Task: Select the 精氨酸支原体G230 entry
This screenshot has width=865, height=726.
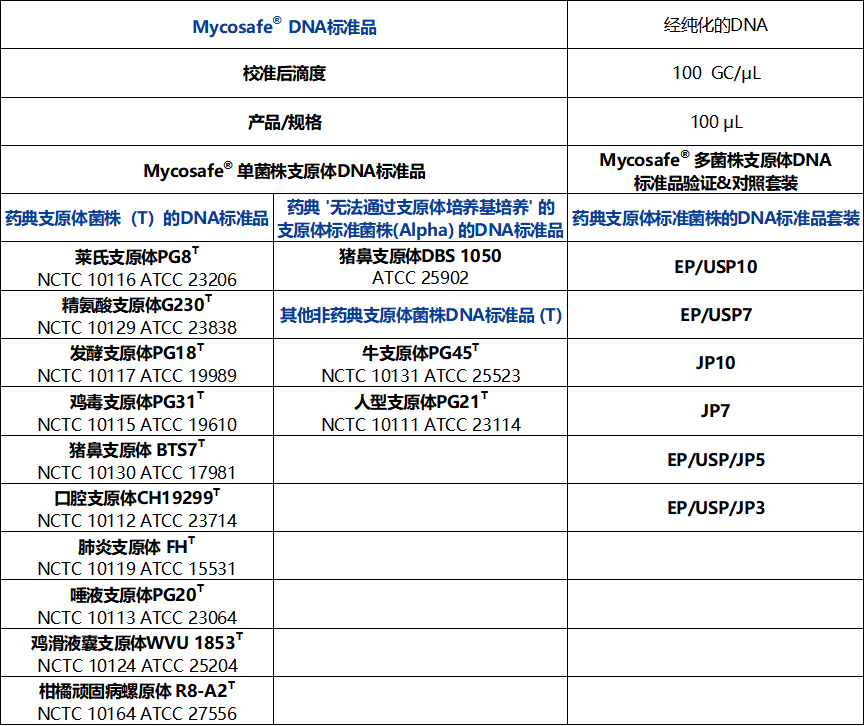Action: [x=137, y=315]
